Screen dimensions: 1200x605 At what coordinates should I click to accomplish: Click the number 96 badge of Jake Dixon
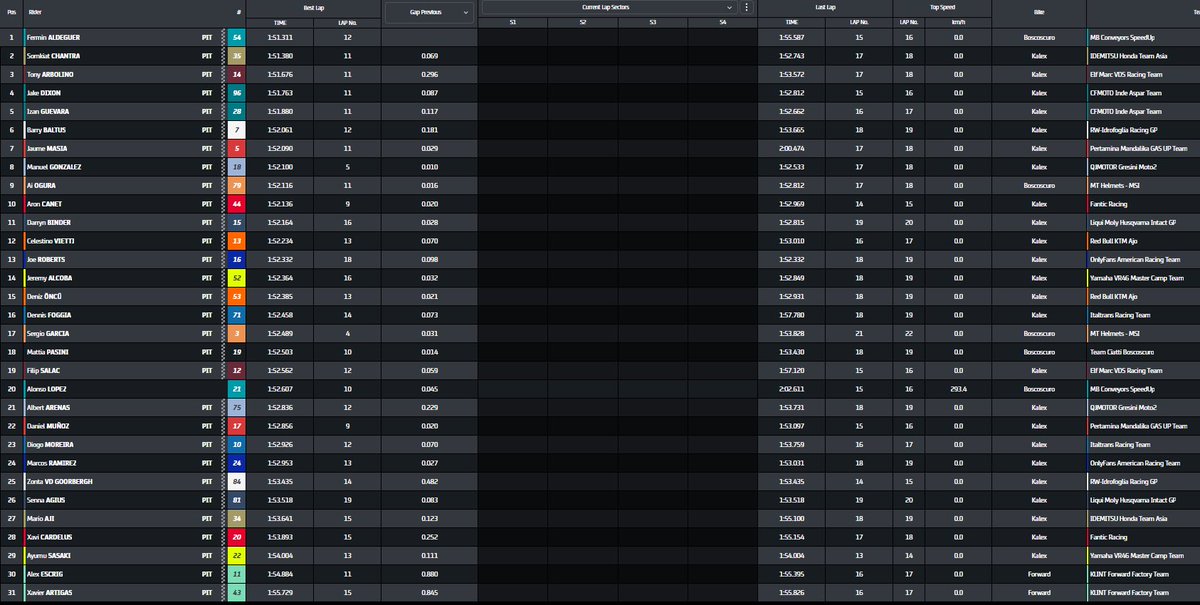coord(237,93)
